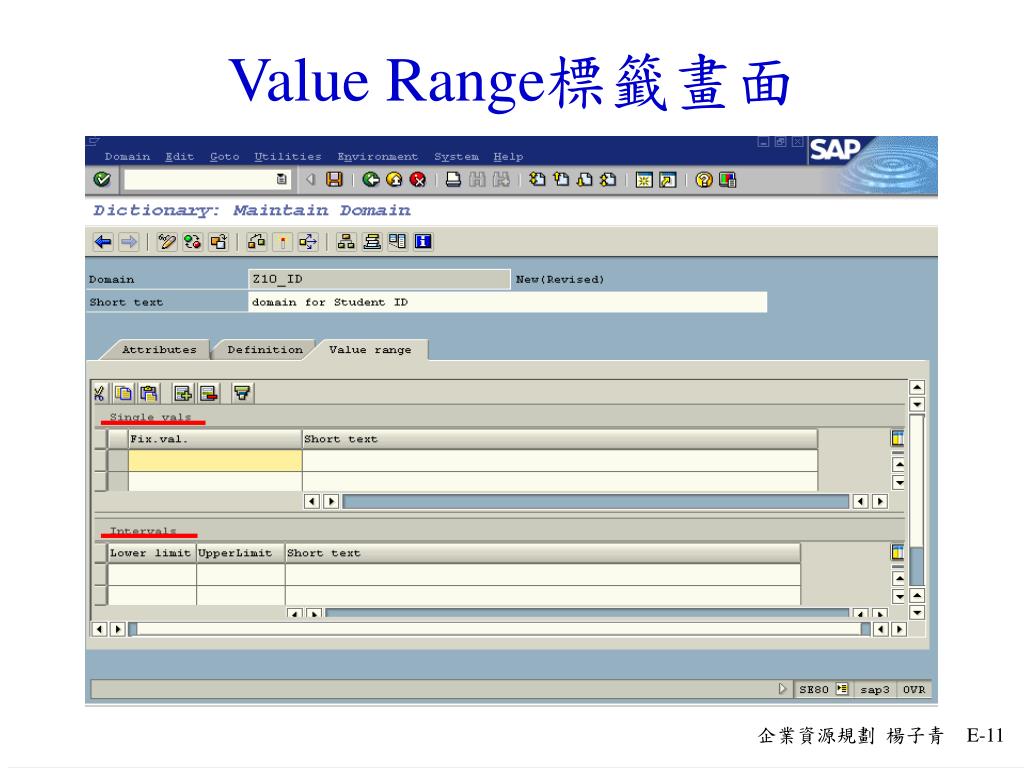Viewport: 1024px width, 768px height.
Task: Open the Edit menu
Action: pyautogui.click(x=180, y=157)
